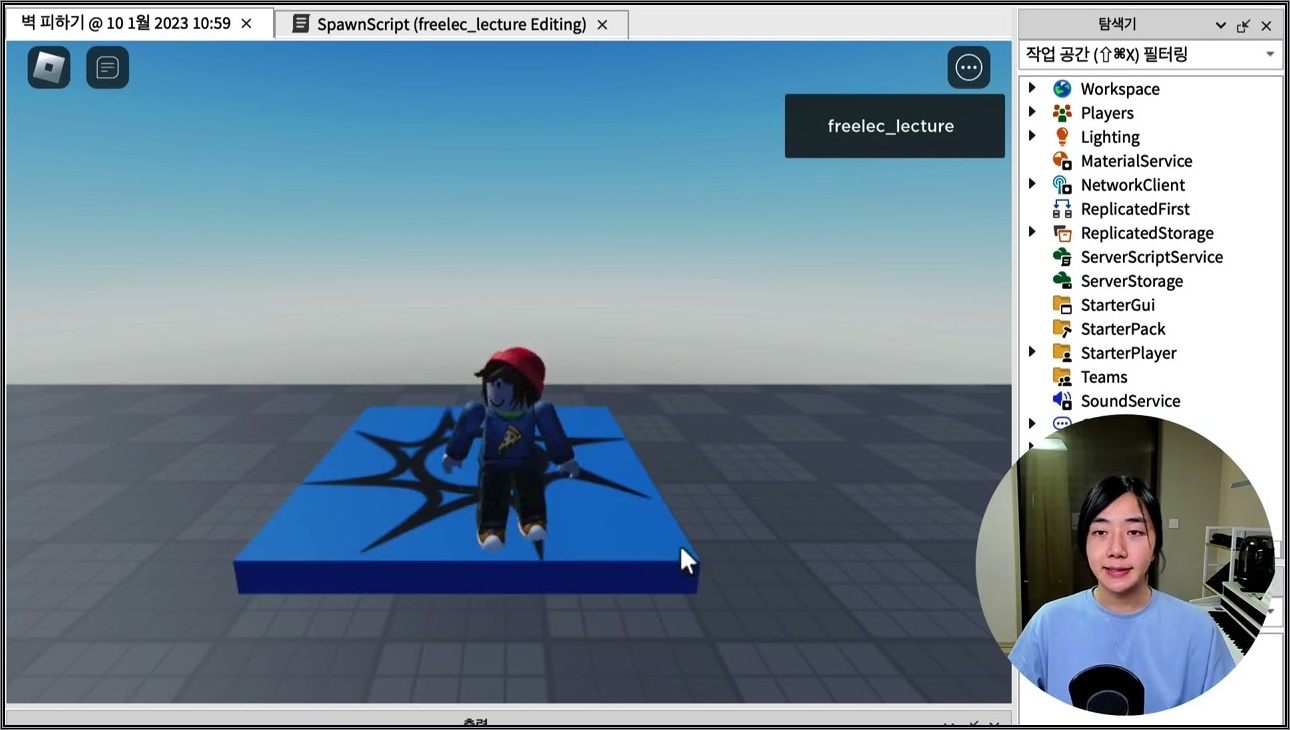
Task: Close the 벽 피하기 tab
Action: (x=247, y=23)
